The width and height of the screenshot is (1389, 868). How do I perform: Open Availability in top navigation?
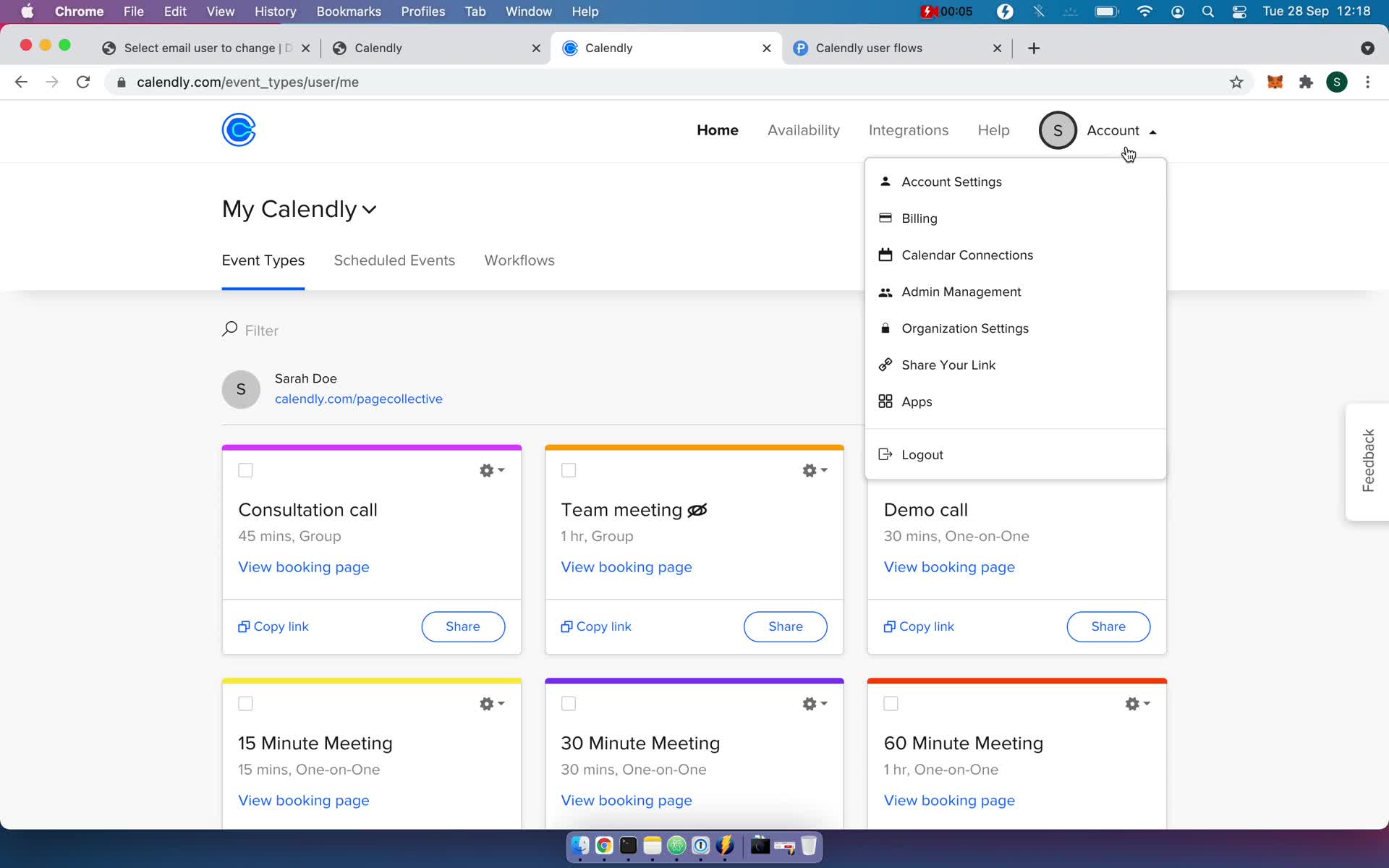click(x=804, y=130)
